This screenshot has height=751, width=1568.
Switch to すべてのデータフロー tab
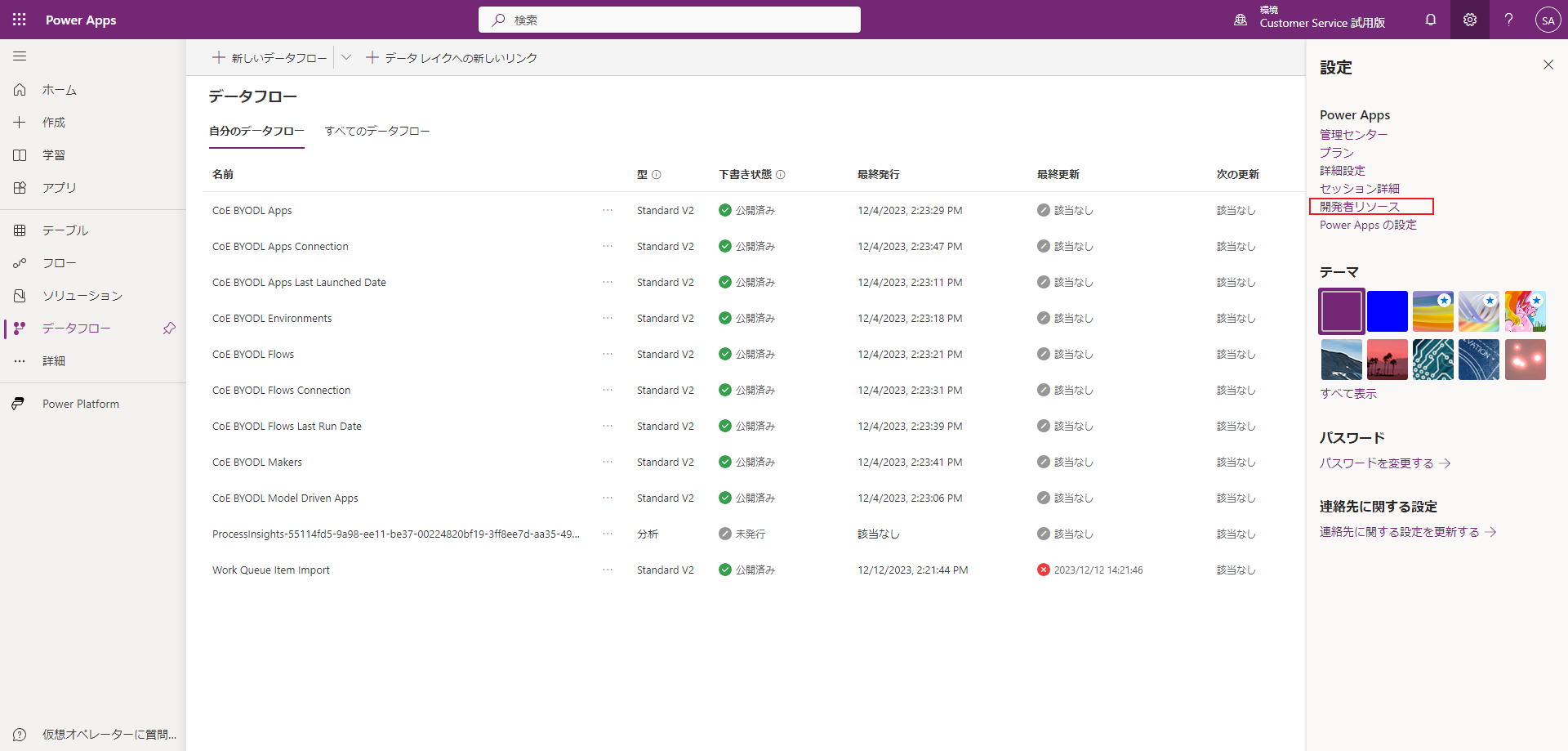coord(377,131)
